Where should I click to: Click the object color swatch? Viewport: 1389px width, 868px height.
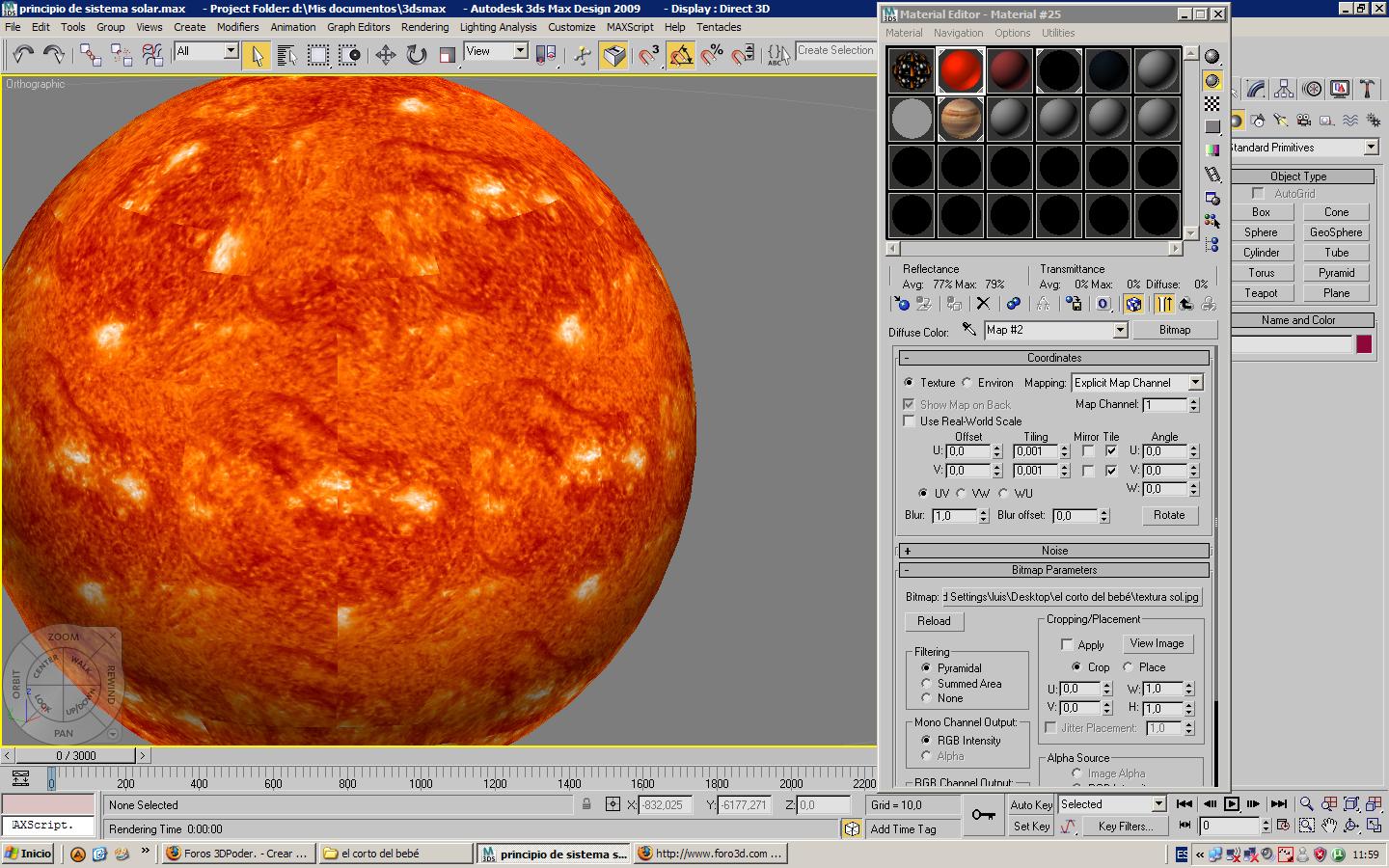(1364, 344)
